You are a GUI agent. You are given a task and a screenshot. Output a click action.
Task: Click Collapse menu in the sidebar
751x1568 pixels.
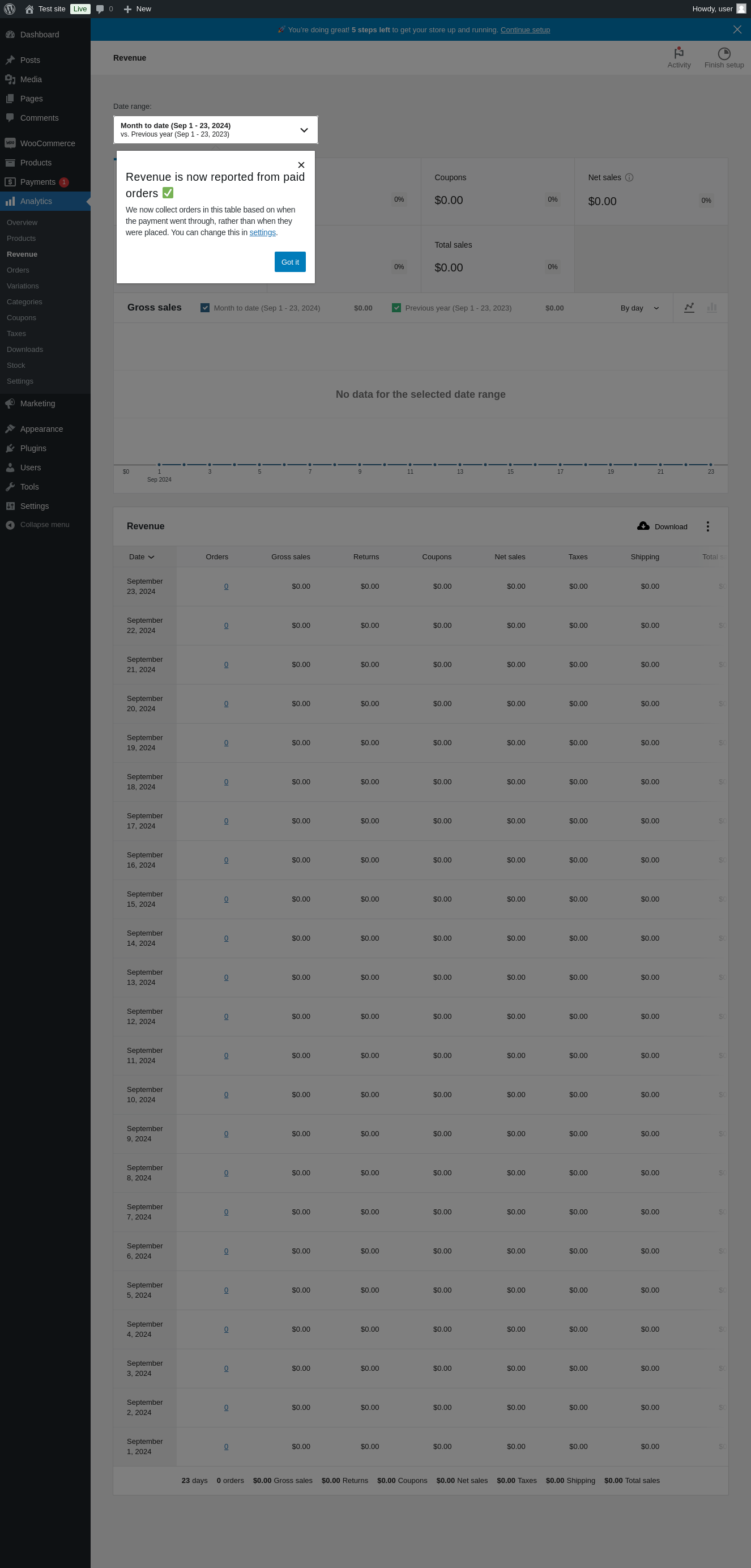(x=44, y=525)
